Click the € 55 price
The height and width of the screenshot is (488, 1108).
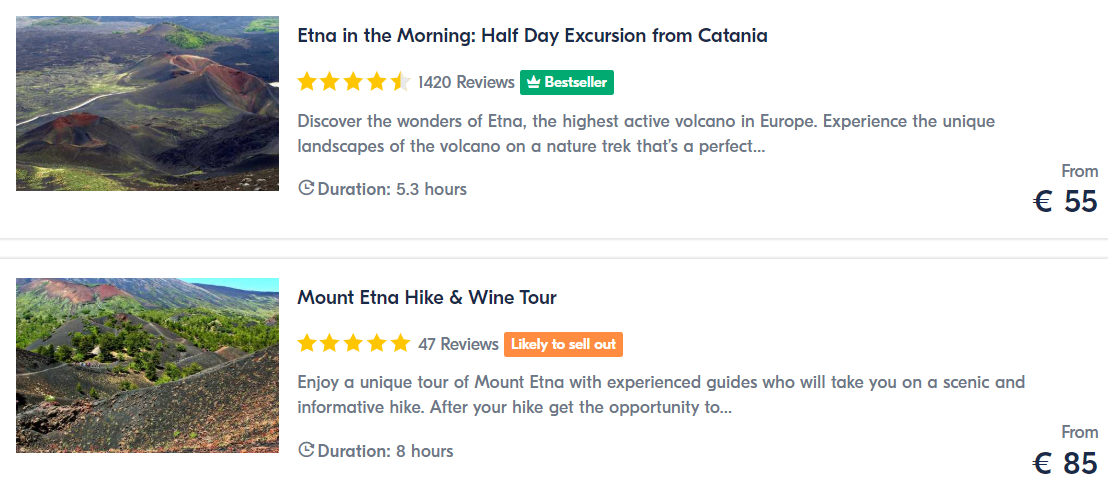pyautogui.click(x=1066, y=202)
